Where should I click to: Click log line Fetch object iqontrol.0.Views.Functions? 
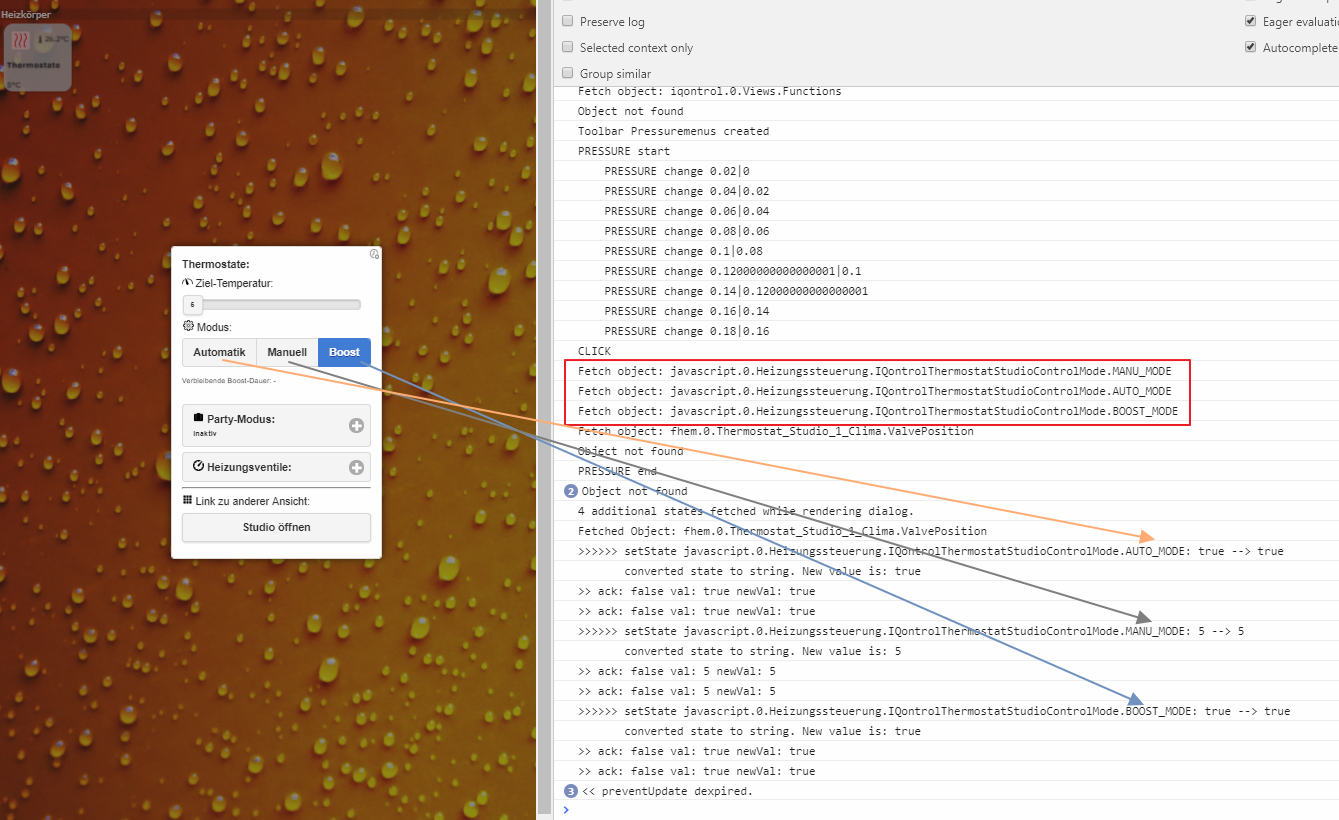click(709, 91)
